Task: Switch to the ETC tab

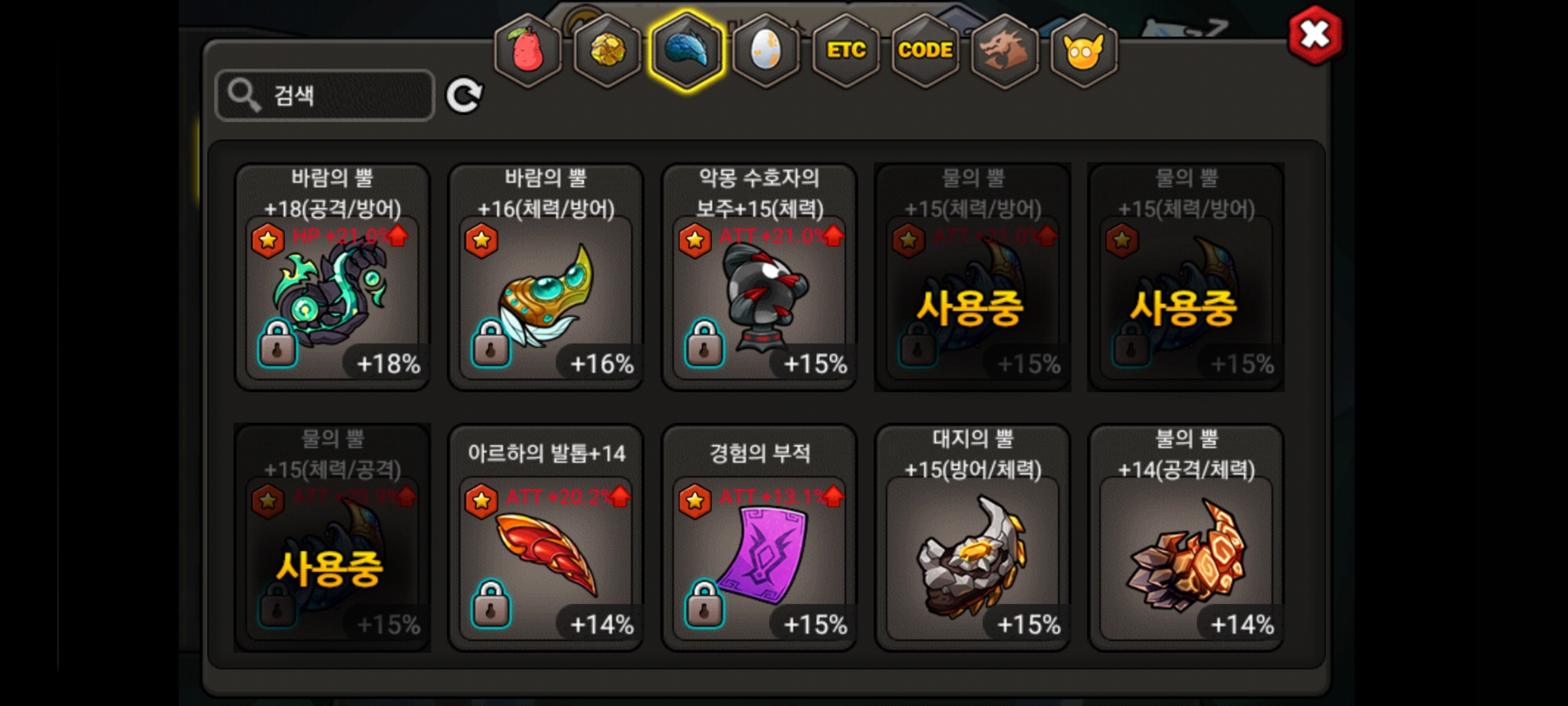Action: click(846, 50)
